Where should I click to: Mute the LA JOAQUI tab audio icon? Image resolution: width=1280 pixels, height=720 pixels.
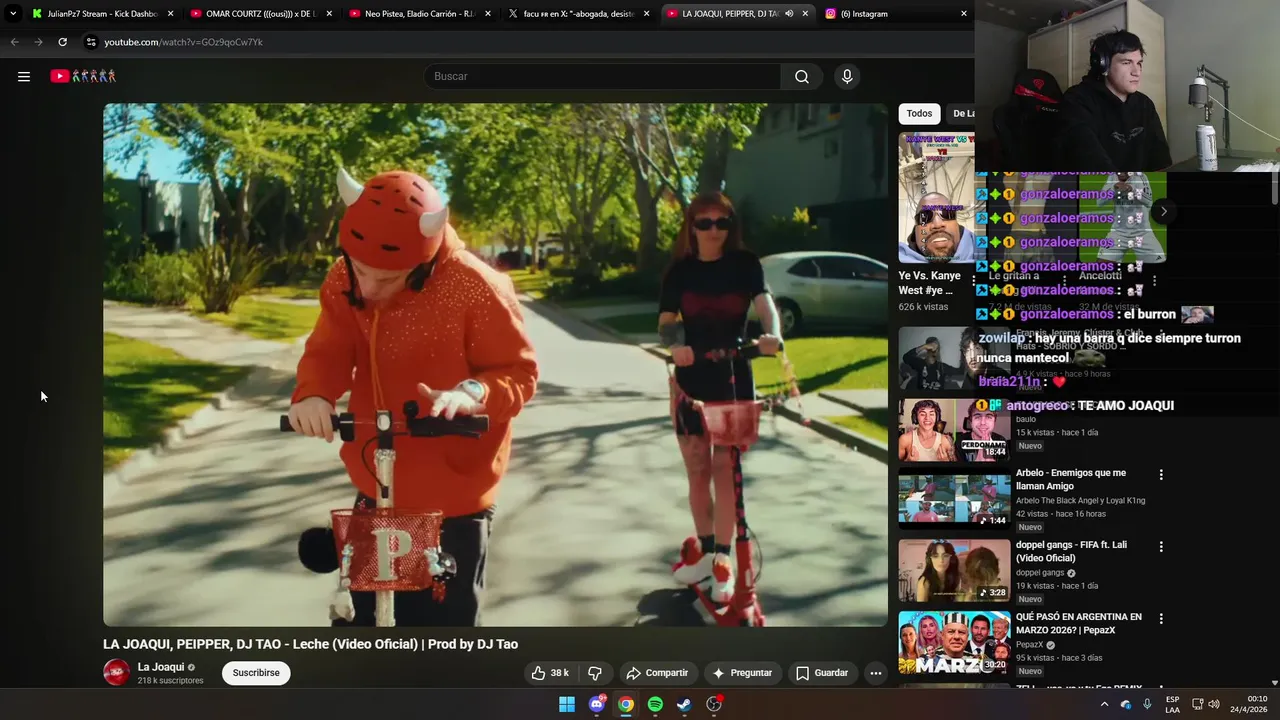pyautogui.click(x=789, y=14)
